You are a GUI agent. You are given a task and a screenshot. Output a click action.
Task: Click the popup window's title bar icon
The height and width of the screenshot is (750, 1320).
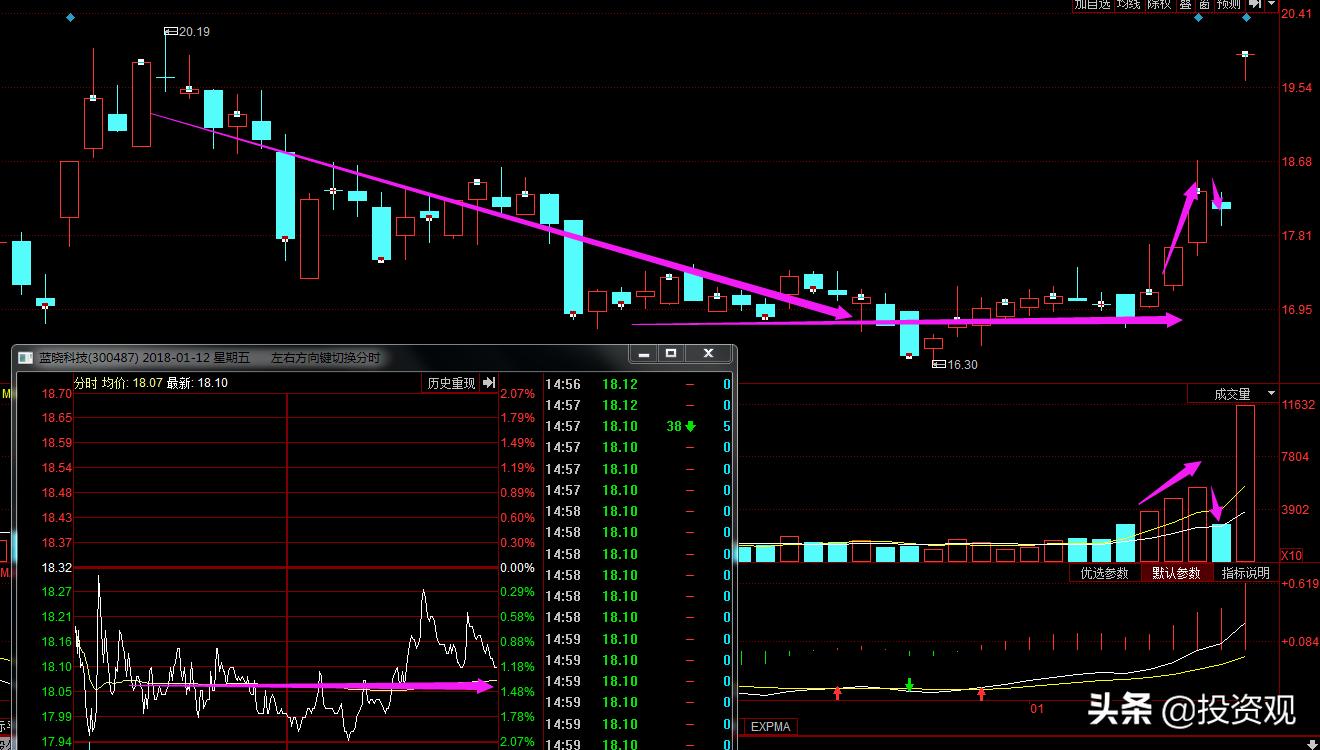tap(25, 357)
